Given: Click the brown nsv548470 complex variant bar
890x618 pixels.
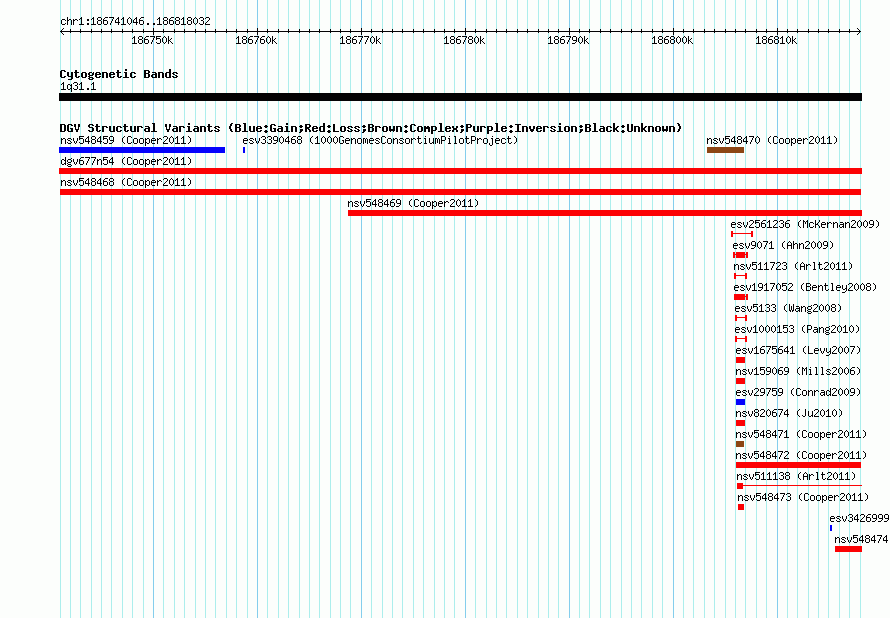Looking at the screenshot, I should (x=725, y=150).
